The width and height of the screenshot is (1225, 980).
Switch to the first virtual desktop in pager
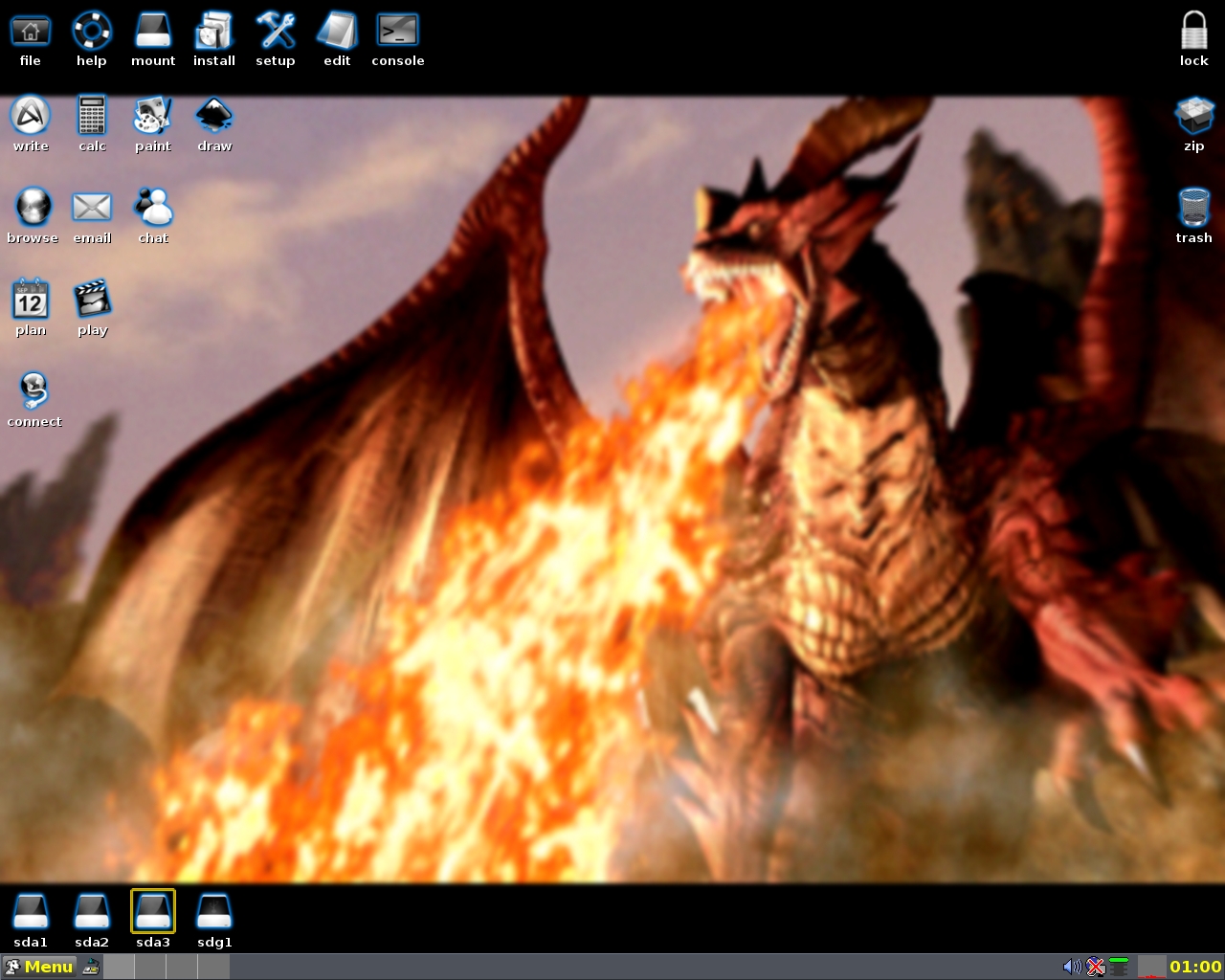coord(119,967)
